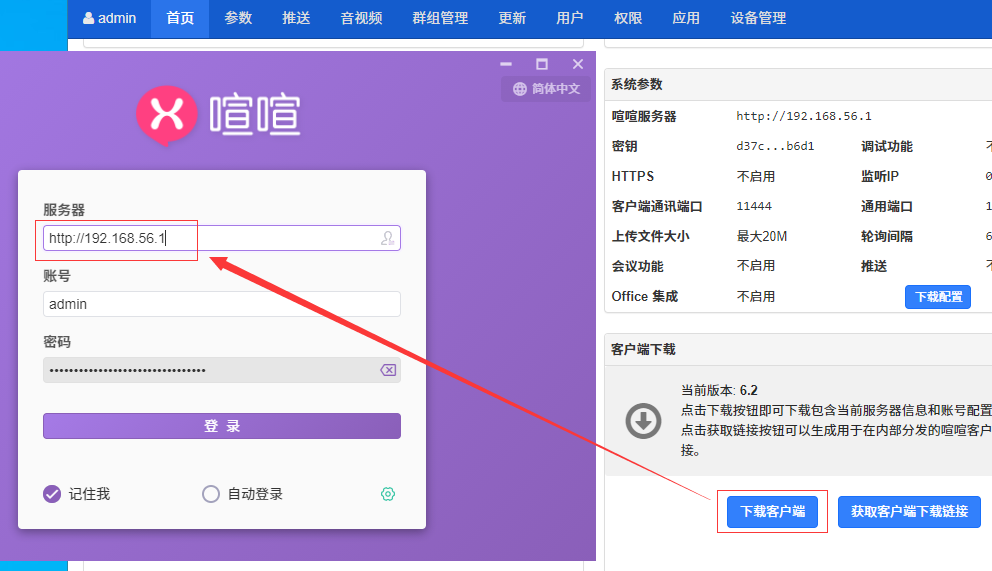
Task: Open 设备管理 in the top navigation
Action: [758, 18]
